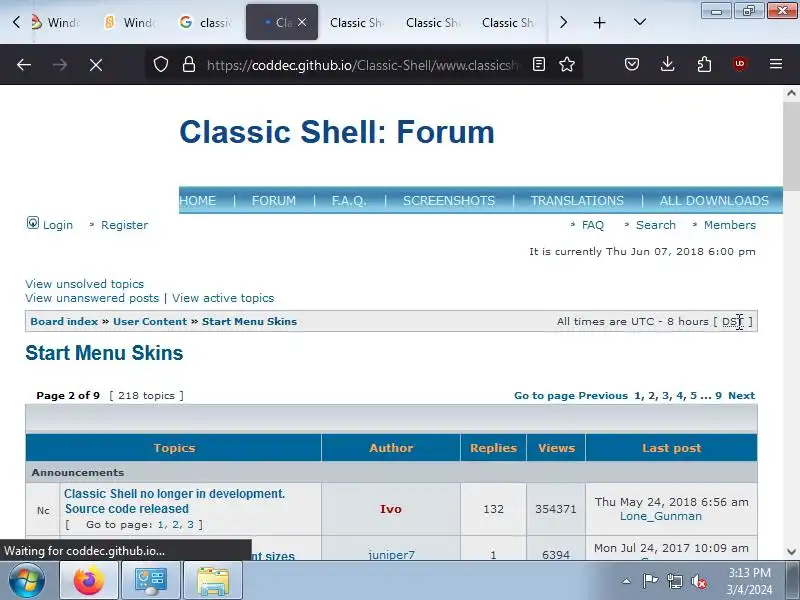
Task: Open the tracking protection shield icon
Action: (161, 64)
